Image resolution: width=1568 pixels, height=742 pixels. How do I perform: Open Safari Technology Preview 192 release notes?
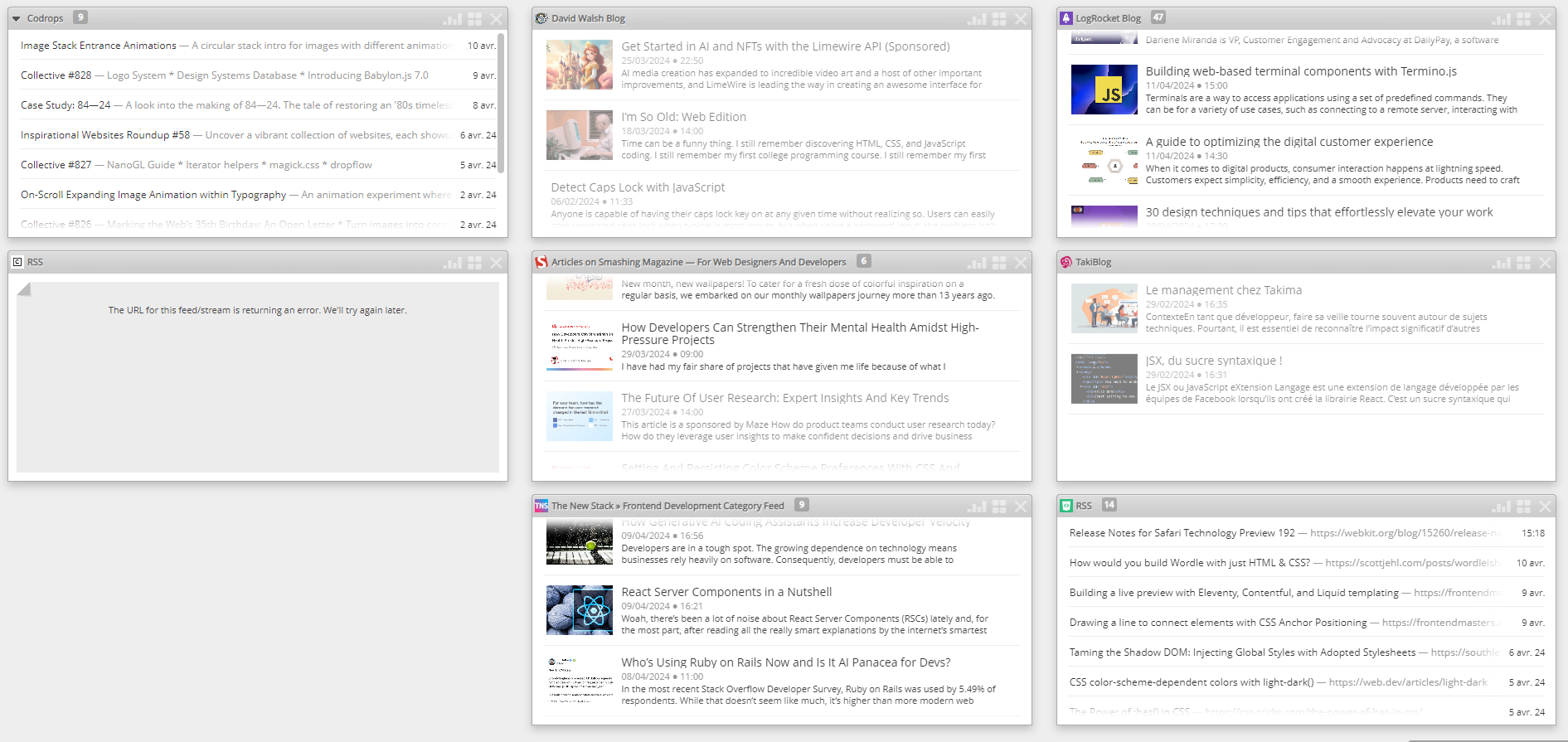[x=1181, y=533]
